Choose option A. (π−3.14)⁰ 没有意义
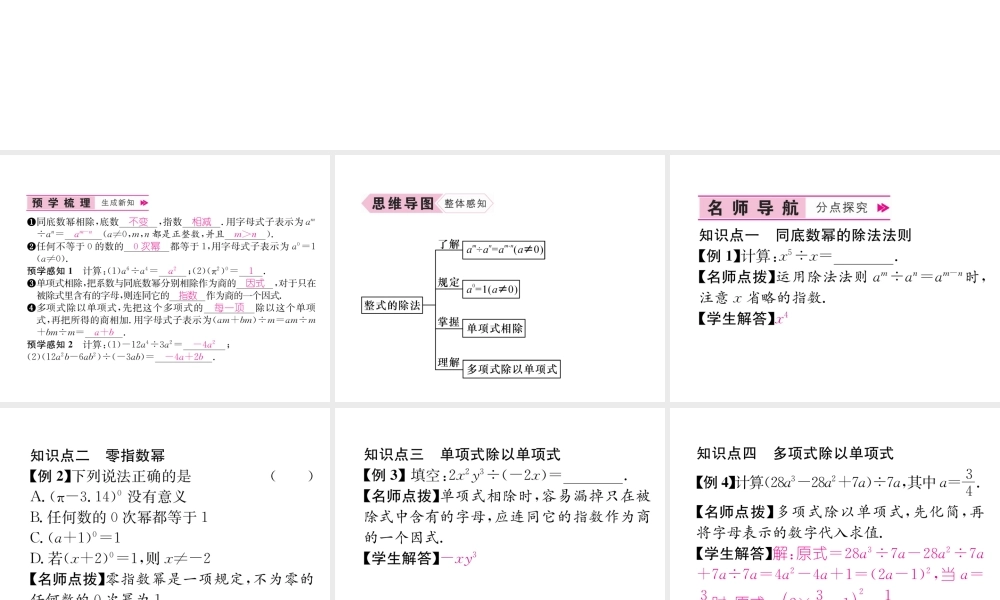 tap(108, 496)
